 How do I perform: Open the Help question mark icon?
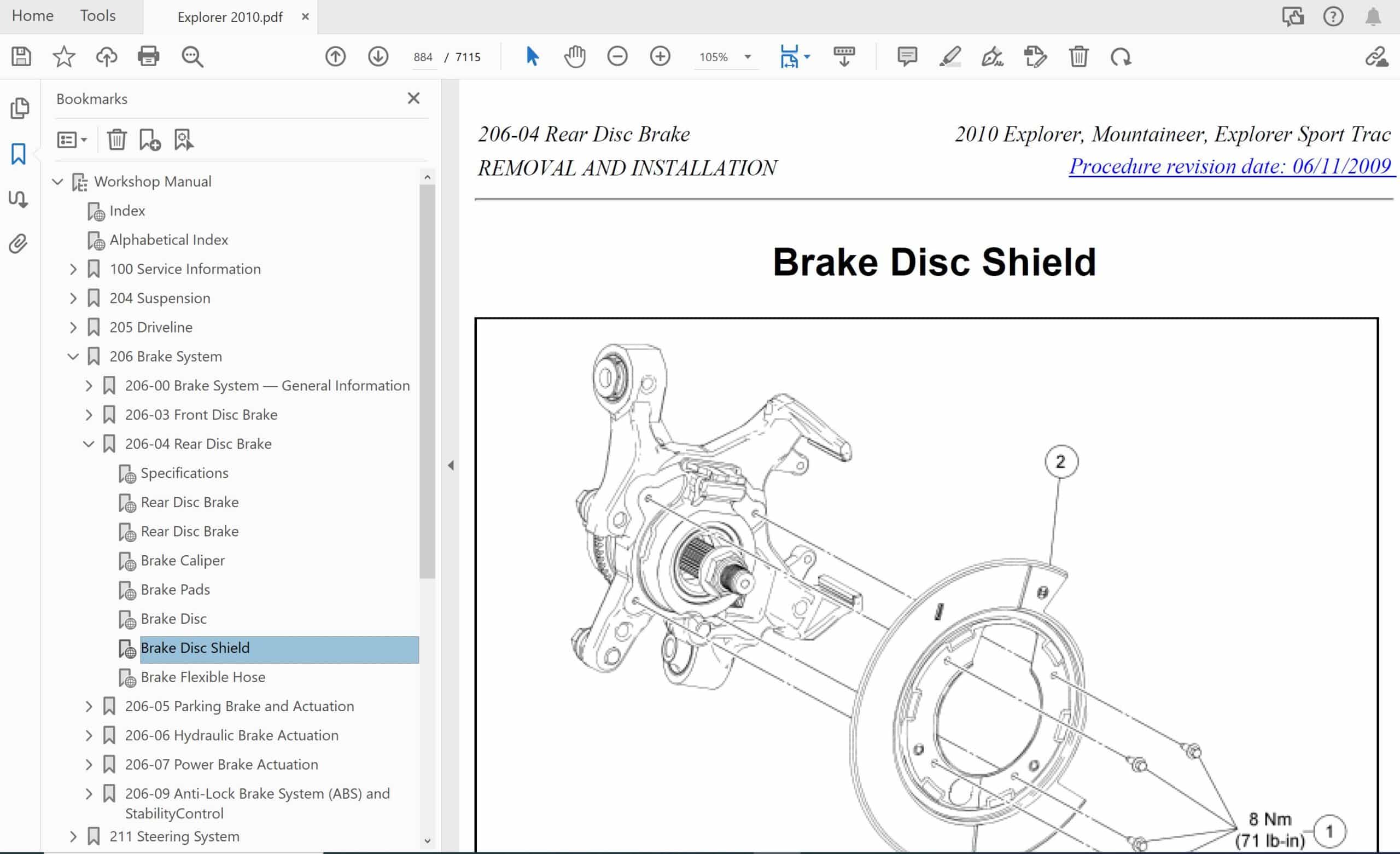click(1333, 16)
